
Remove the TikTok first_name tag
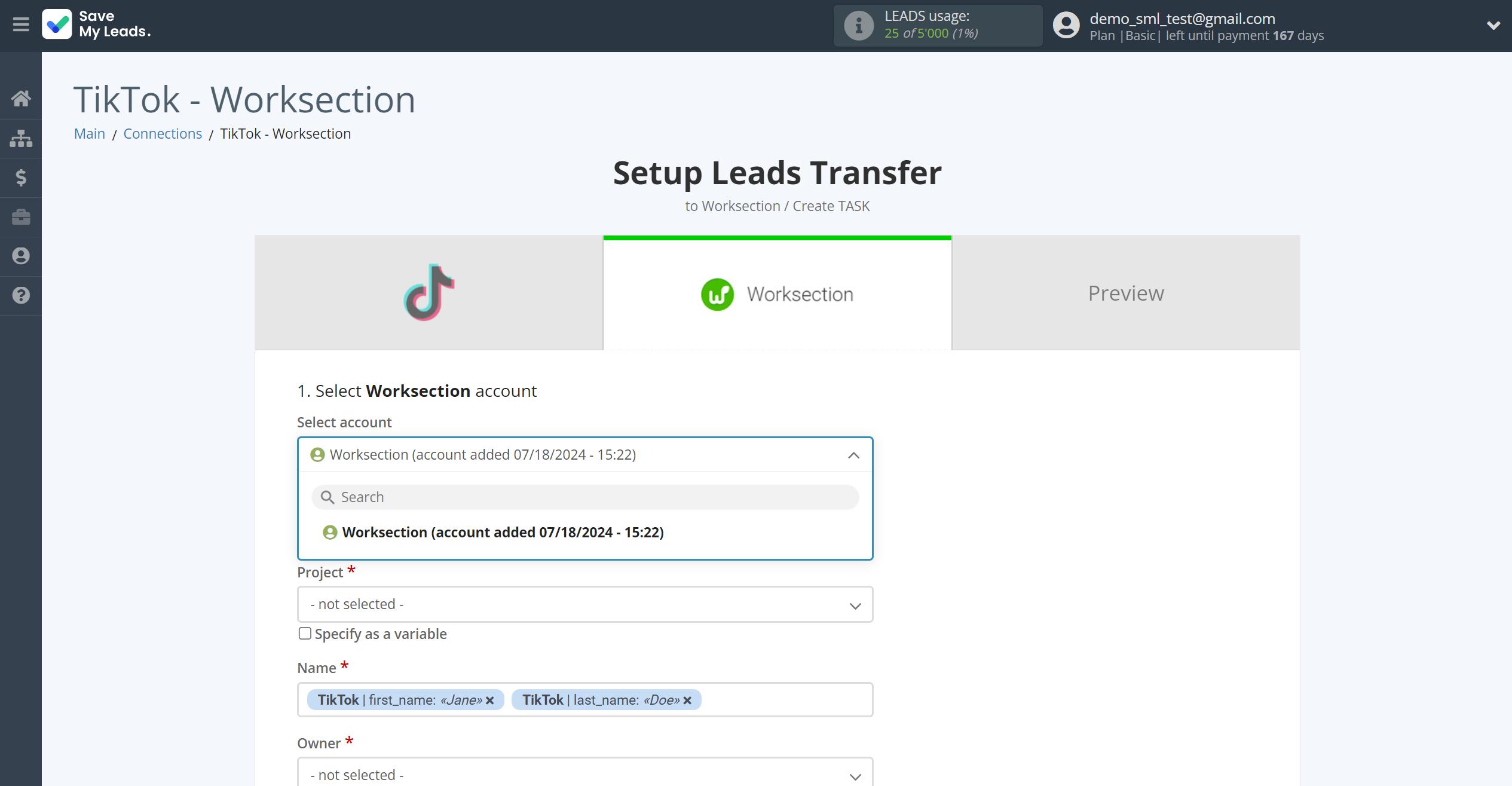coord(490,700)
